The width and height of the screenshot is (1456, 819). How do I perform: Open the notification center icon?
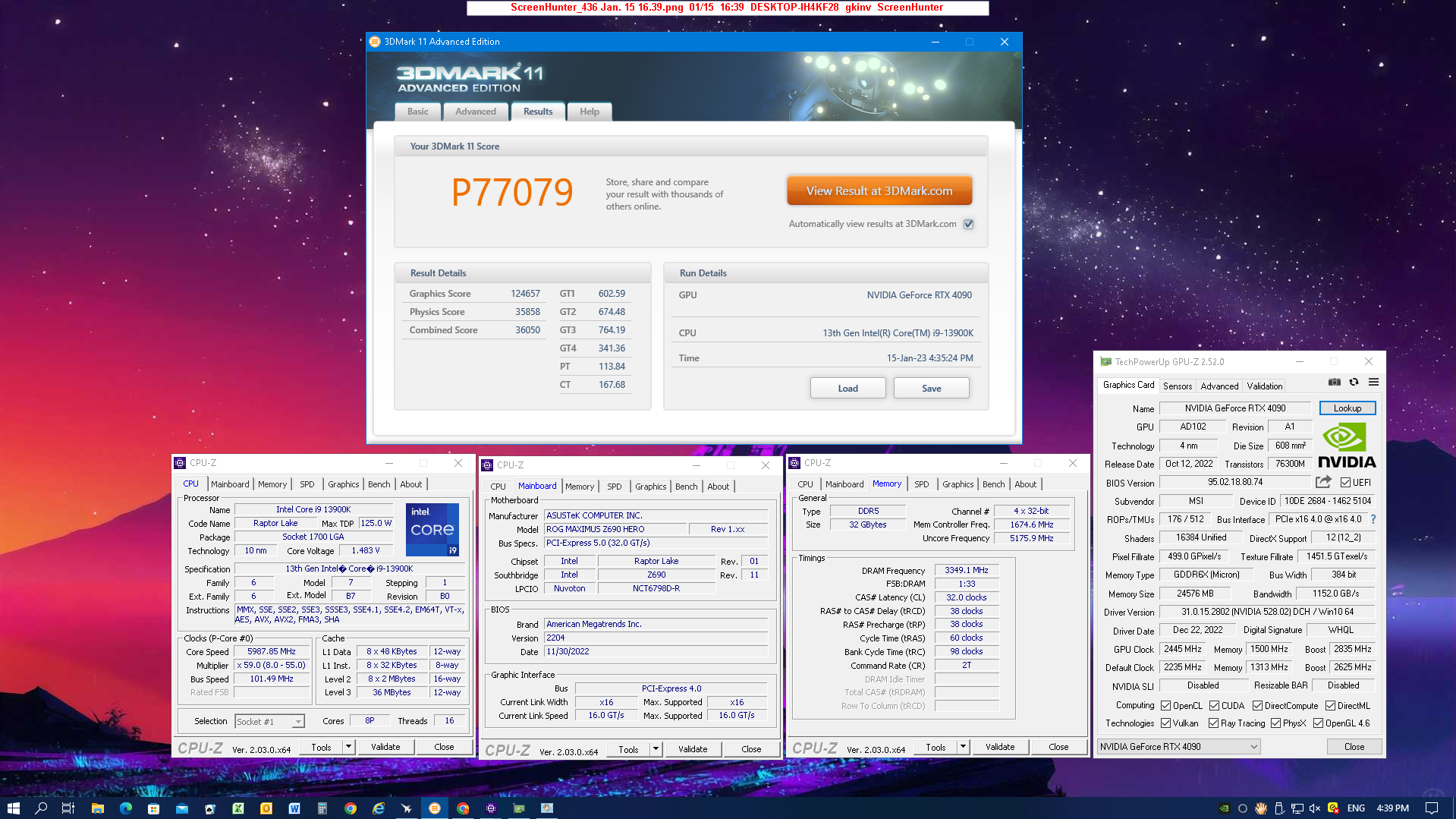click(1432, 808)
